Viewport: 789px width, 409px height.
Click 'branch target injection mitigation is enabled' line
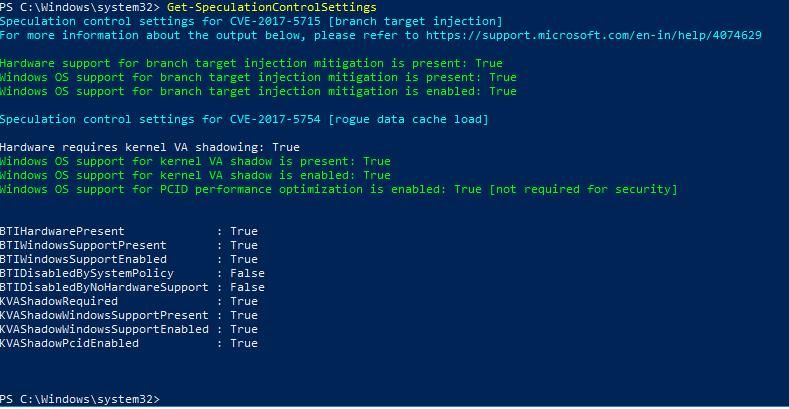258,92
